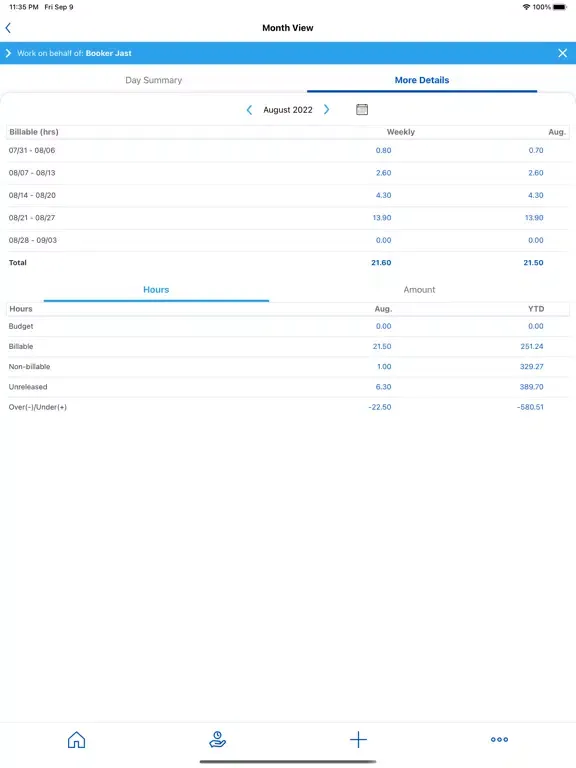Click Billable YTD value 251.24

pos(532,346)
